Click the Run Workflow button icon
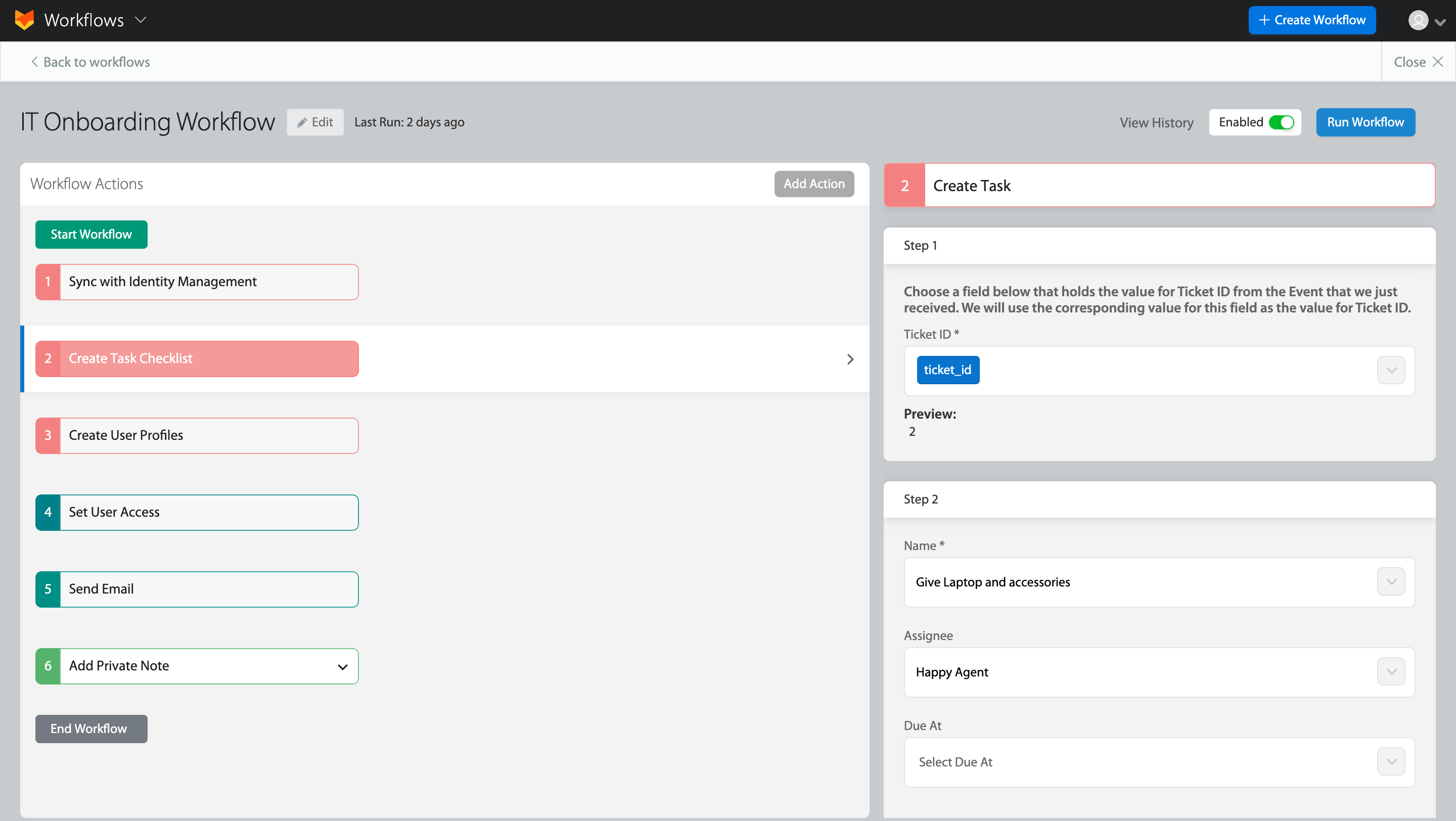The height and width of the screenshot is (821, 1456). point(1365,122)
